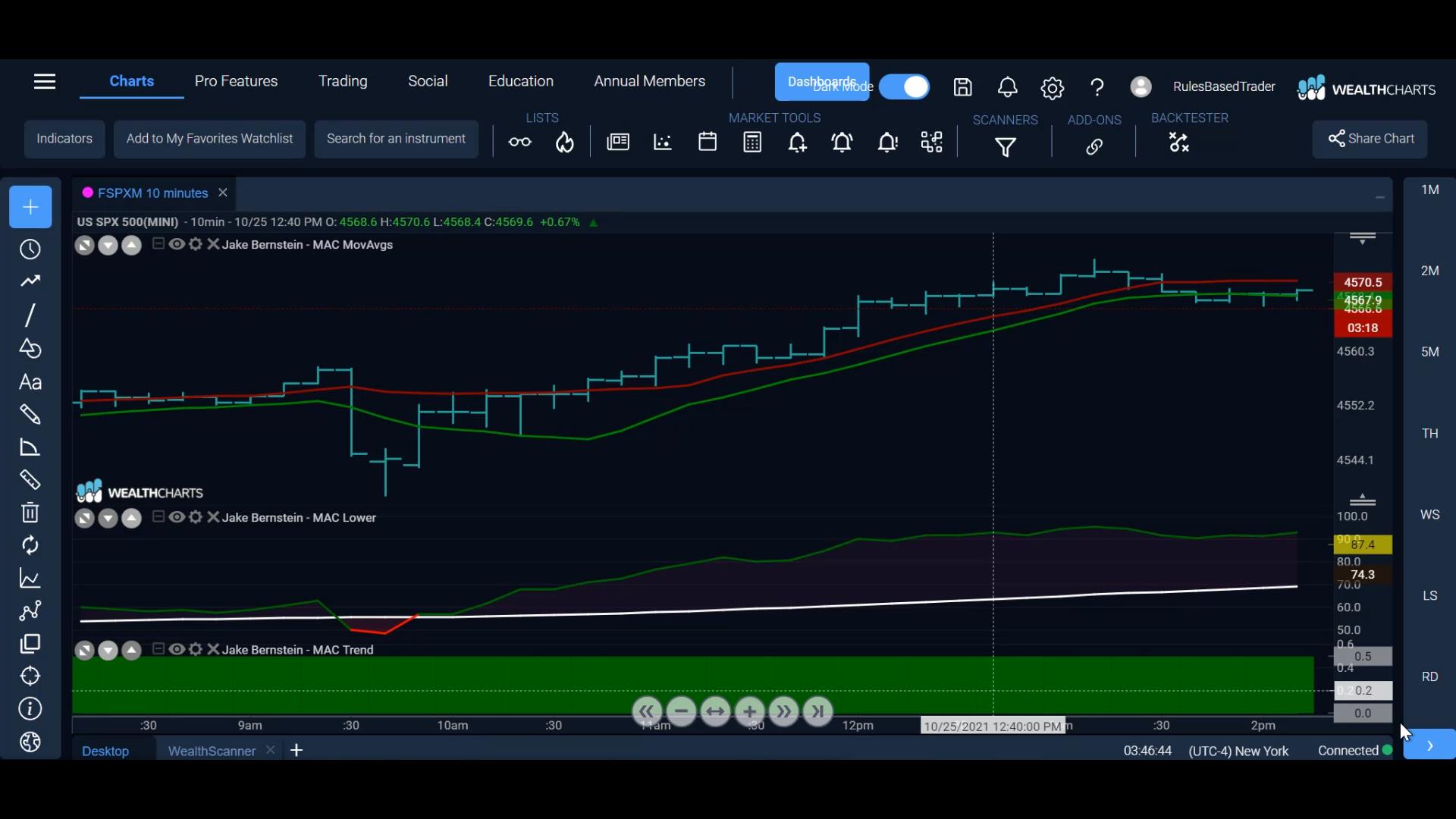
Task: Toggle the Dark Mode switch
Action: [x=904, y=86]
